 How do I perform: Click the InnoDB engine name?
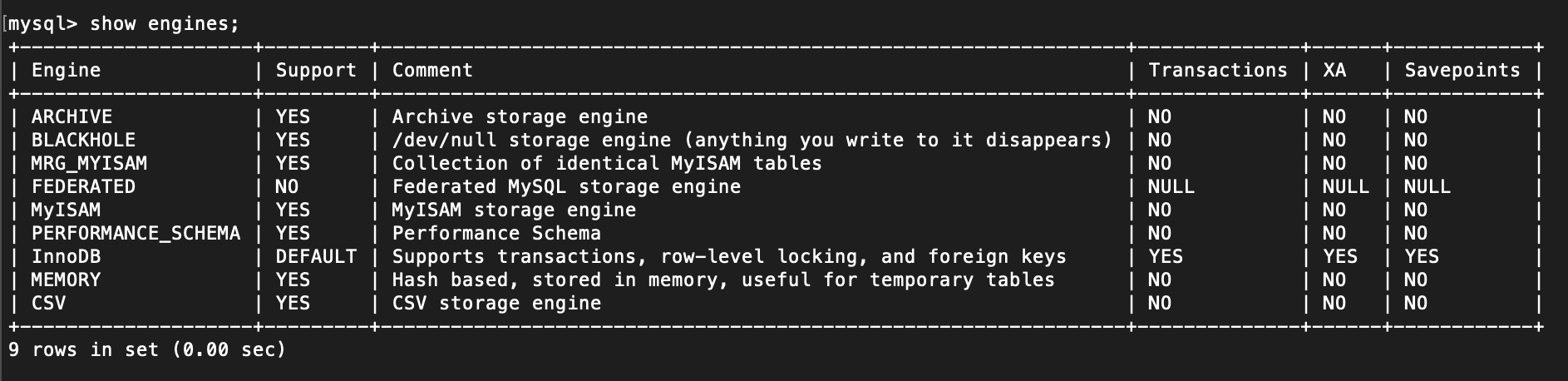66,257
